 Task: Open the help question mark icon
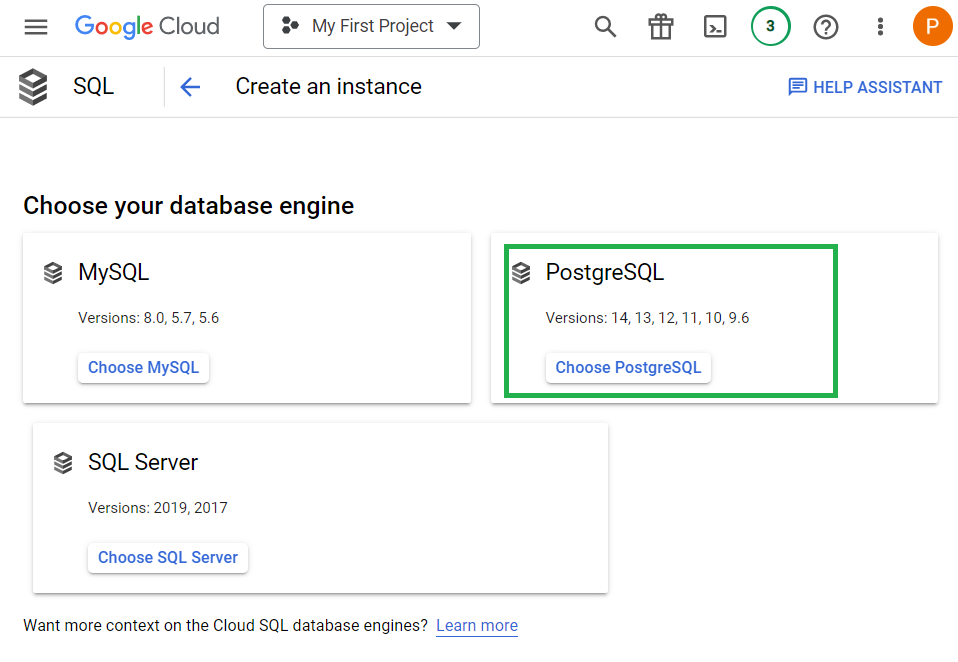825,27
